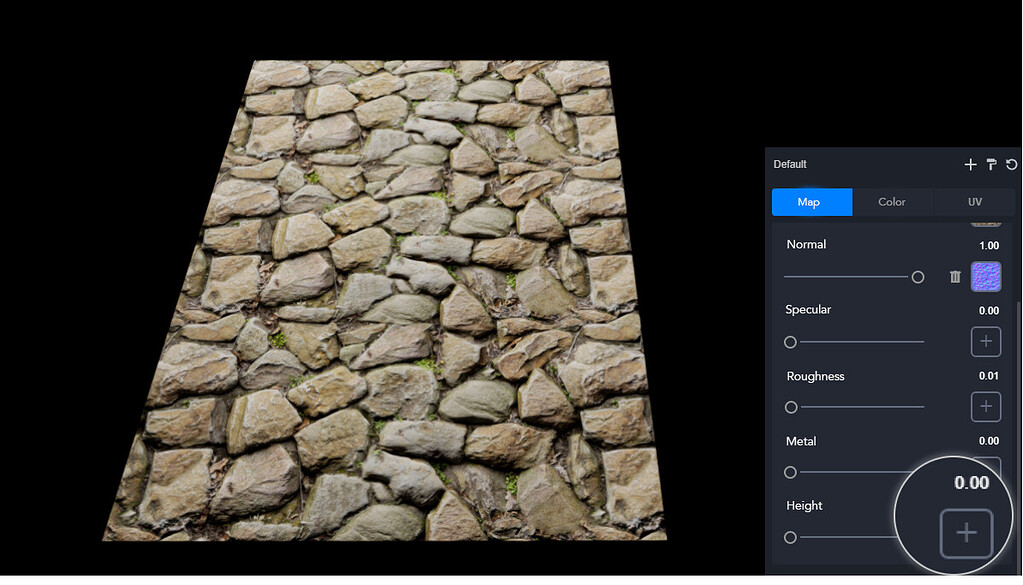Add a Height texture map
The height and width of the screenshot is (585, 1023).
coord(965,533)
